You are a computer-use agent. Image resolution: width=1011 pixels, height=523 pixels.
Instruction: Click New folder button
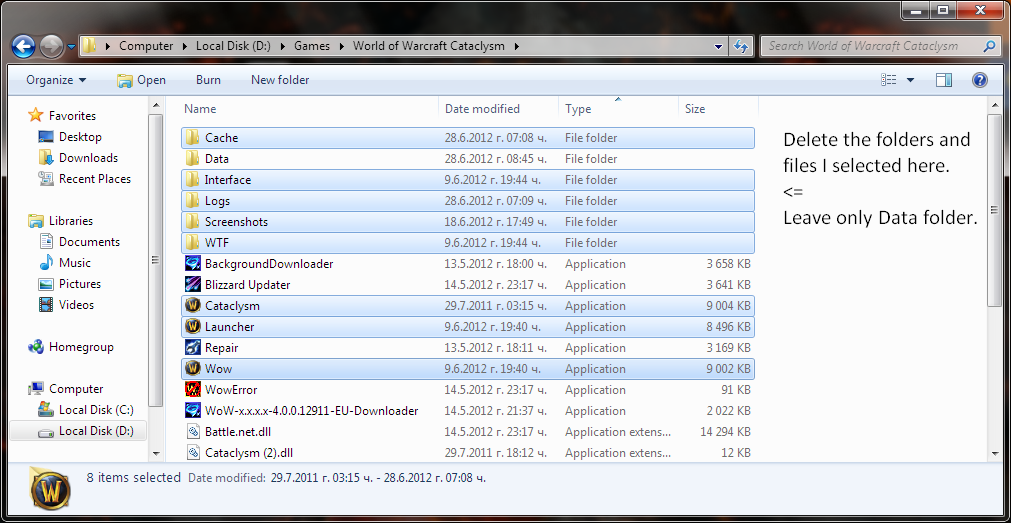tap(280, 80)
